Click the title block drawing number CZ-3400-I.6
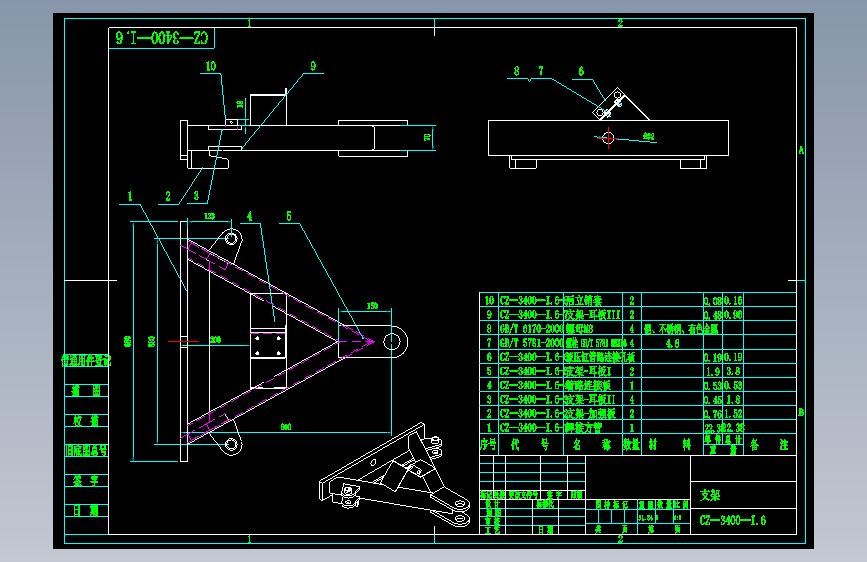Screen dimensions: 867x562 pos(733,521)
